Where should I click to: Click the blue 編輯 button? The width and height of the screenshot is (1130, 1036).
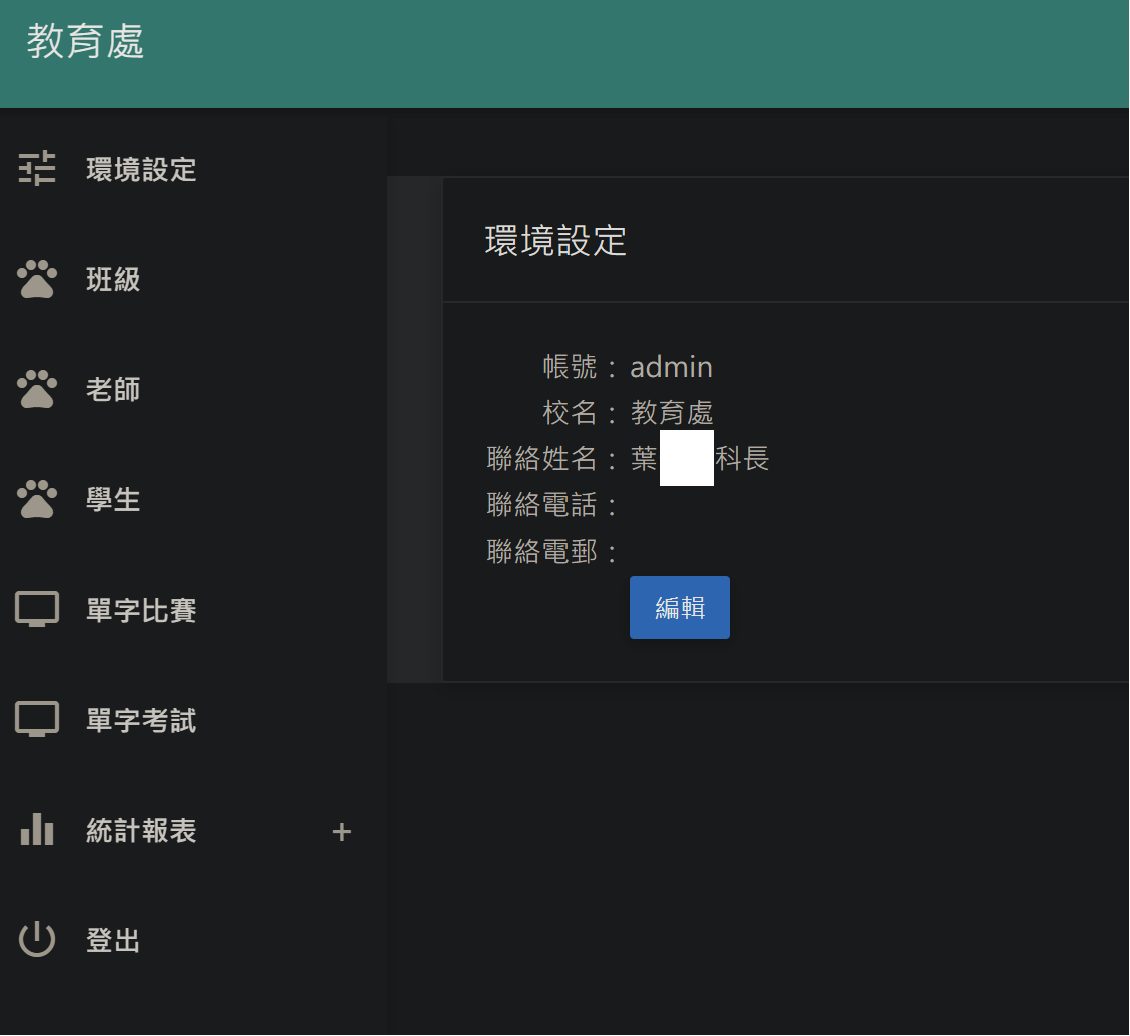(x=680, y=607)
